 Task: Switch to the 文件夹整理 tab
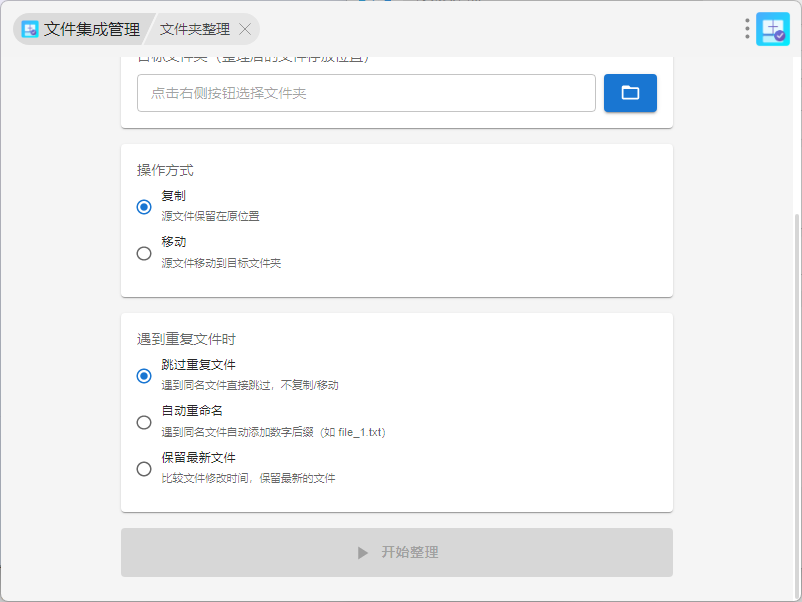pyautogui.click(x=194, y=30)
